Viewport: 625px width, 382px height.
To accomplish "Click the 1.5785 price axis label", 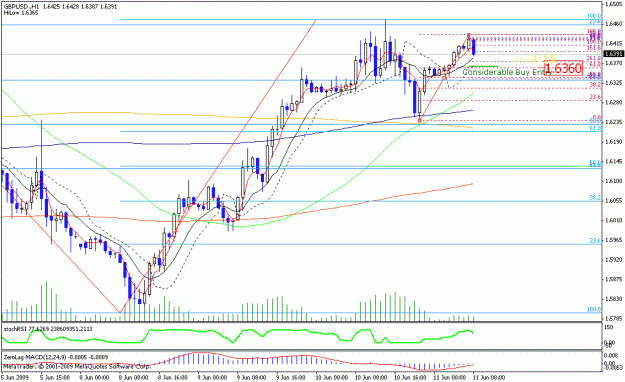I will (x=614, y=319).
